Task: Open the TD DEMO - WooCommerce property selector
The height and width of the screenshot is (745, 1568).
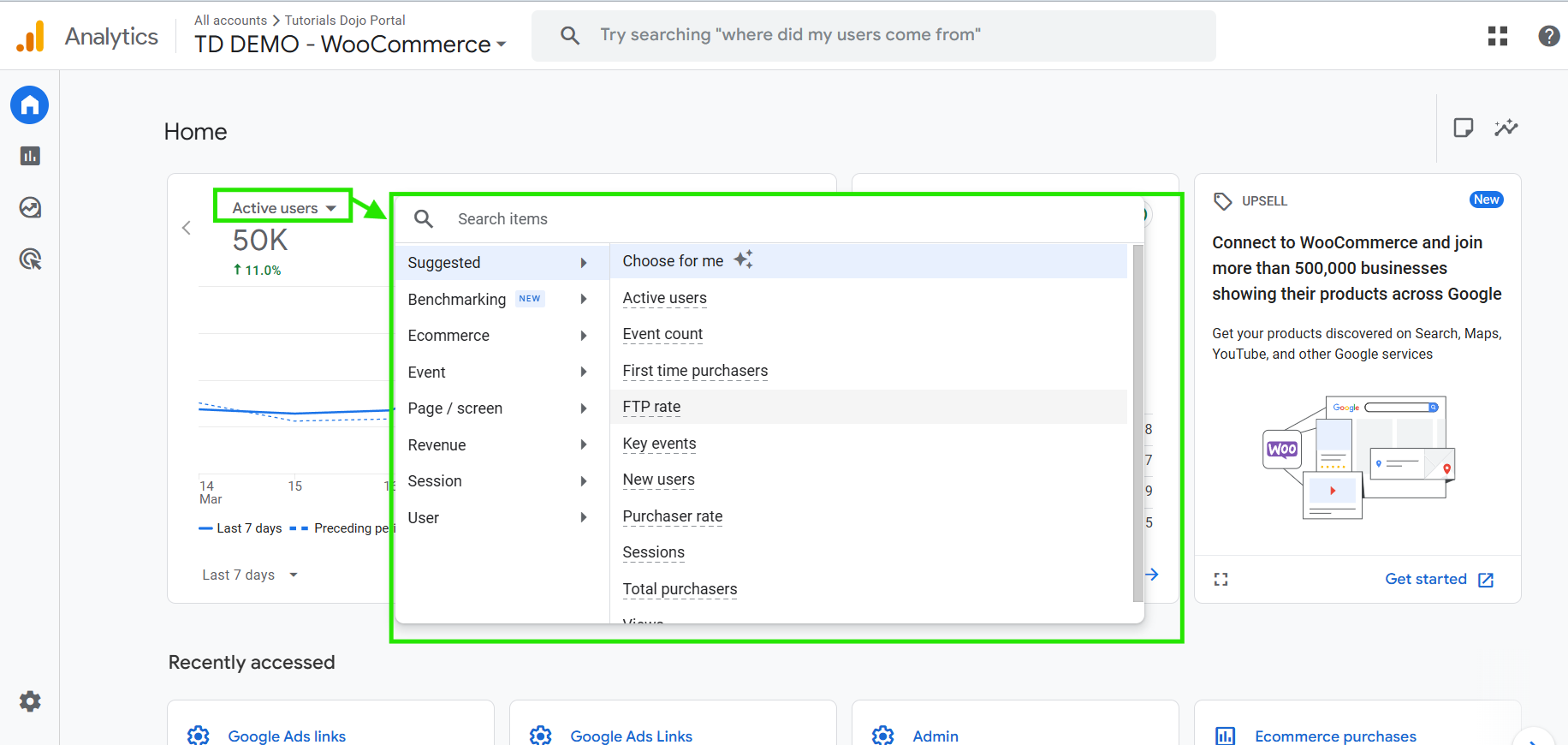Action: pyautogui.click(x=350, y=44)
